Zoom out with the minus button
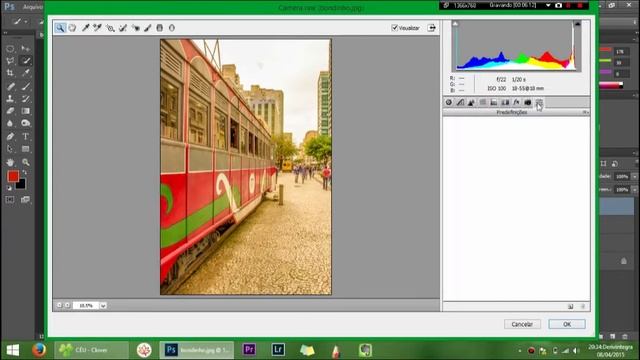This screenshot has width=640, height=360. point(59,305)
